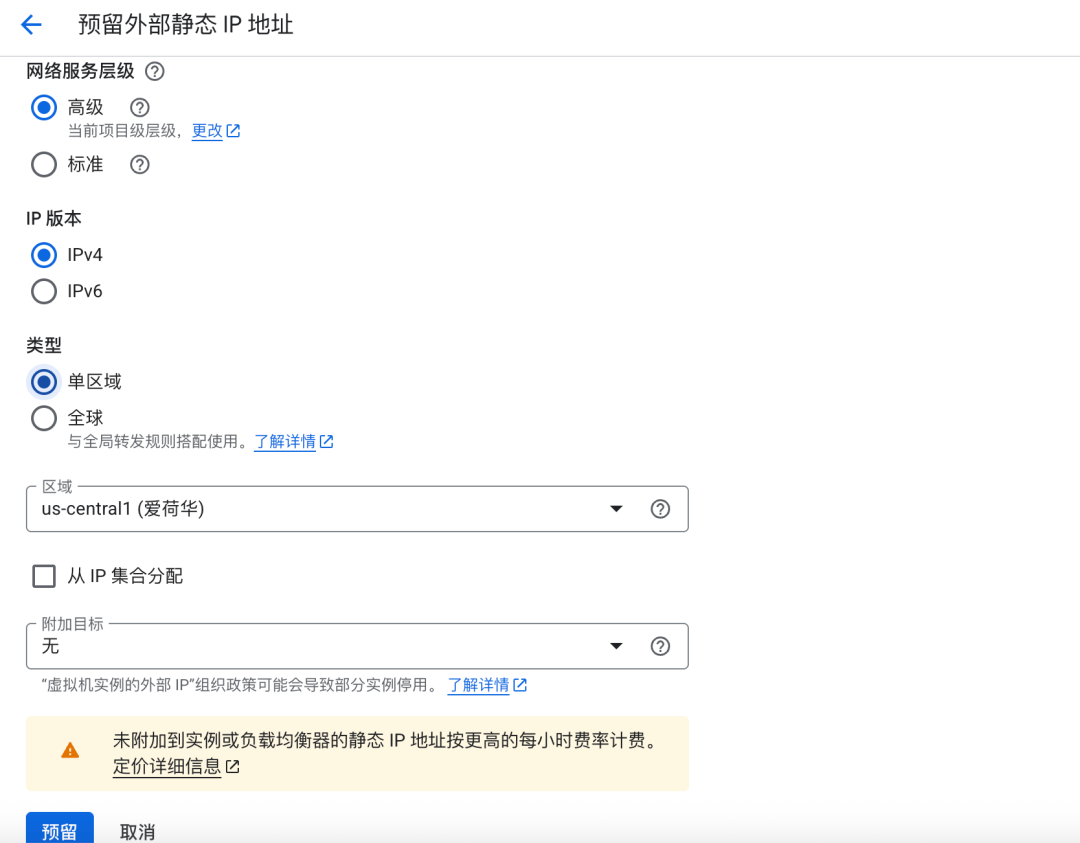Open help icon for 区域 dropdown
Image resolution: width=1080 pixels, height=843 pixels.
pos(660,509)
